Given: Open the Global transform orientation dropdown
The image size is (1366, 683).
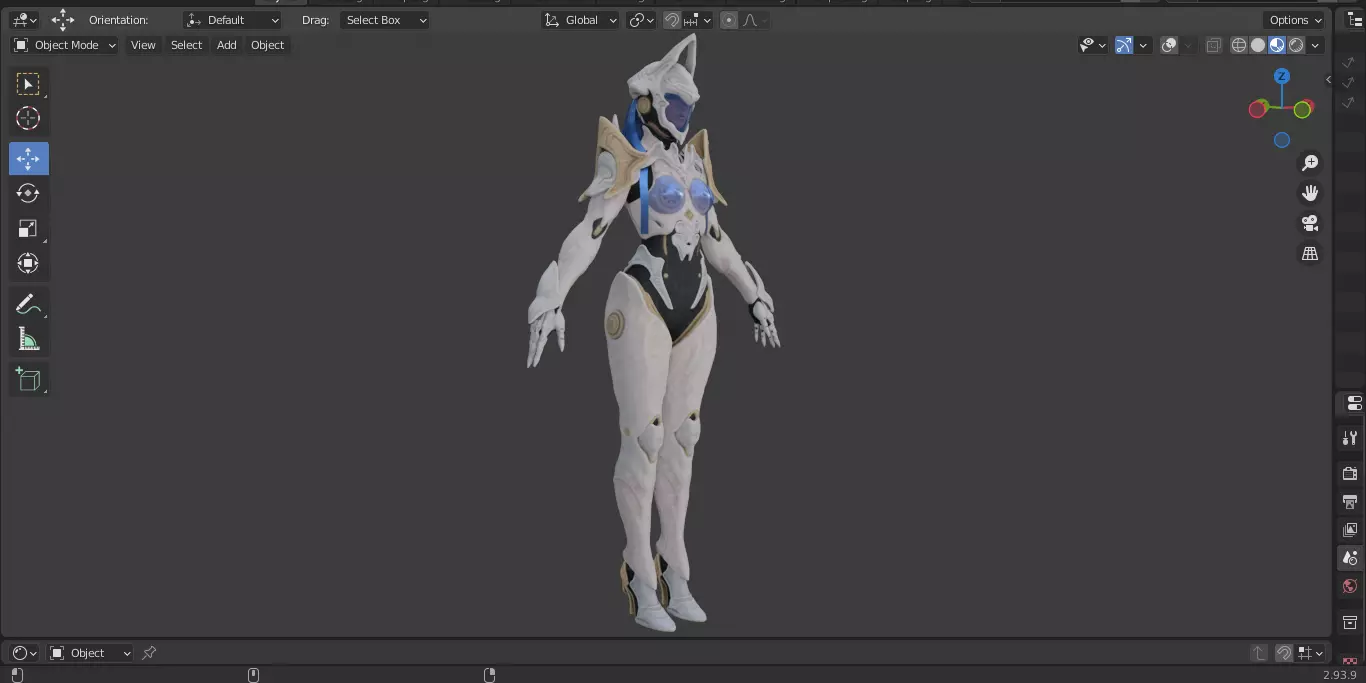Looking at the screenshot, I should pos(581,20).
